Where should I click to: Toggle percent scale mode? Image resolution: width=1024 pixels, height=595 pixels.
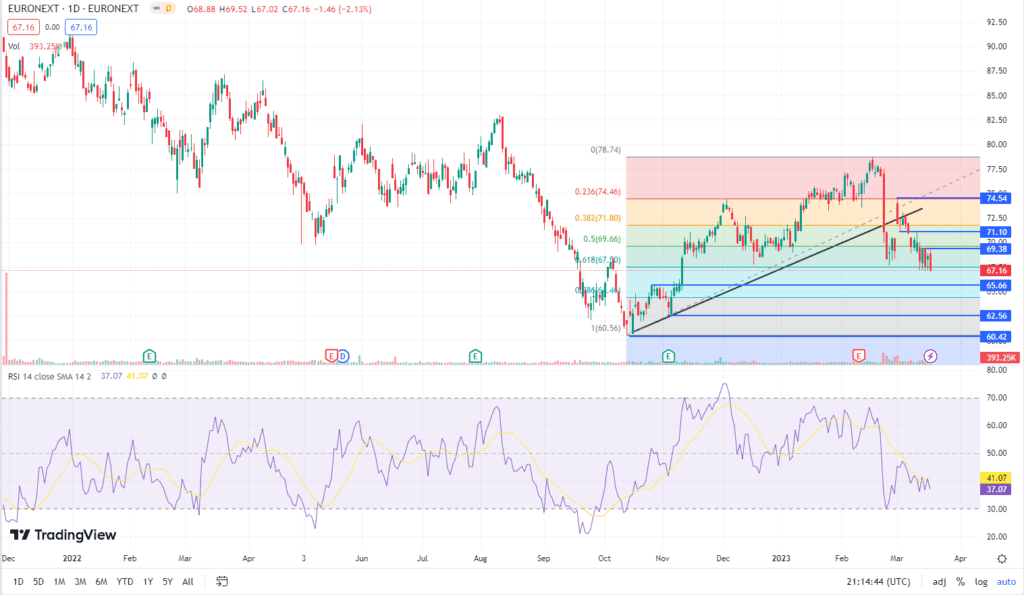click(959, 581)
